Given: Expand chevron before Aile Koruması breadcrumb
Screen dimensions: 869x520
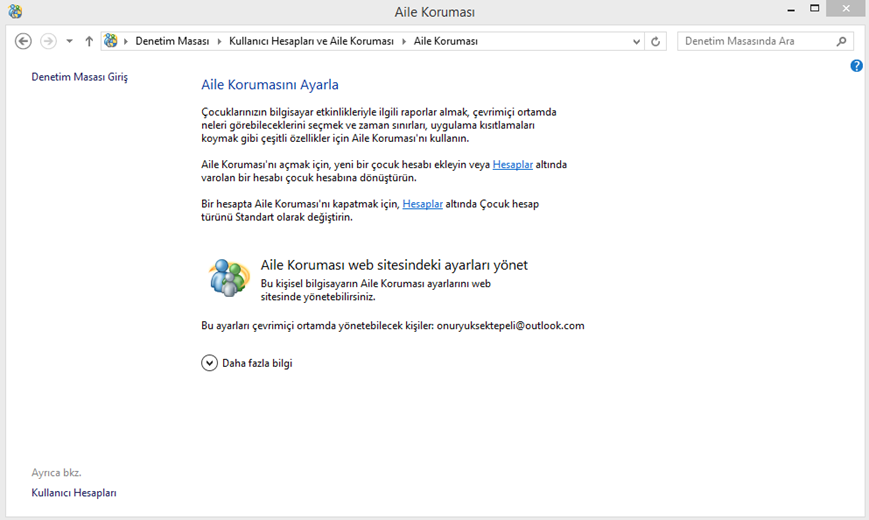Looking at the screenshot, I should [x=404, y=42].
